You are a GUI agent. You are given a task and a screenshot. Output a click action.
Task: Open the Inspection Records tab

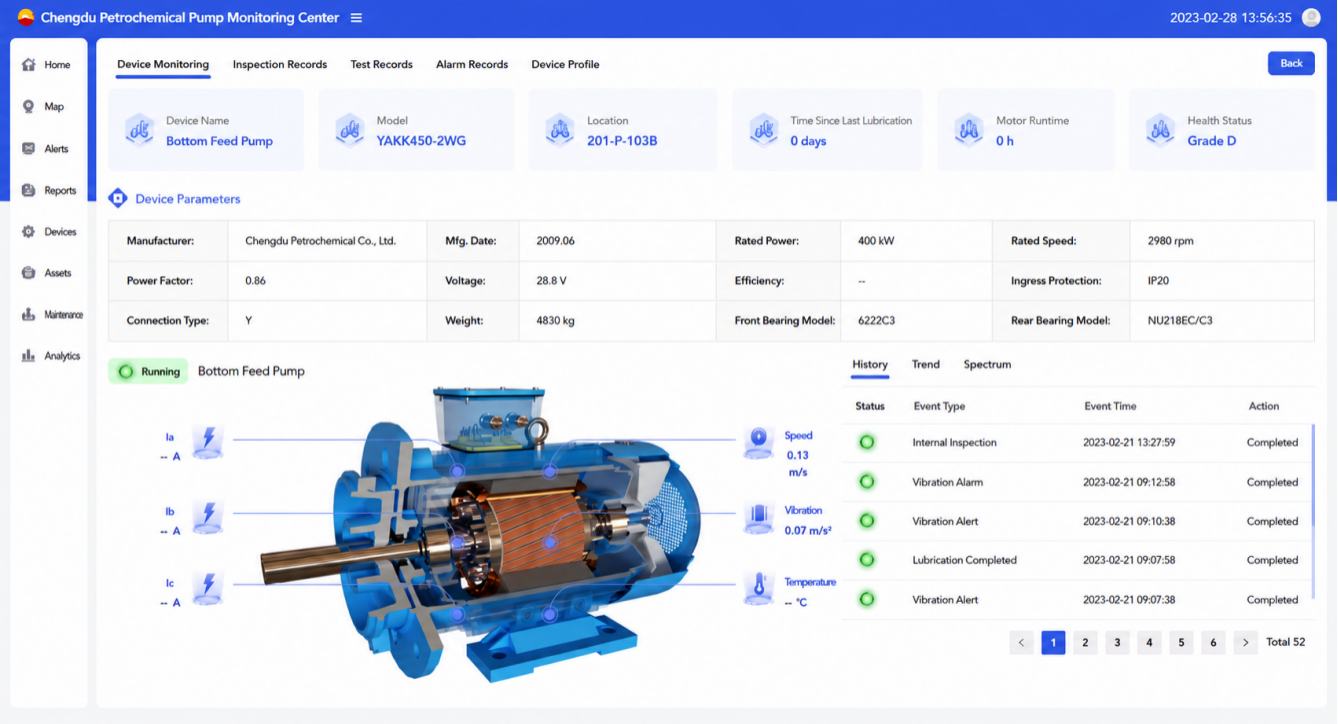280,64
